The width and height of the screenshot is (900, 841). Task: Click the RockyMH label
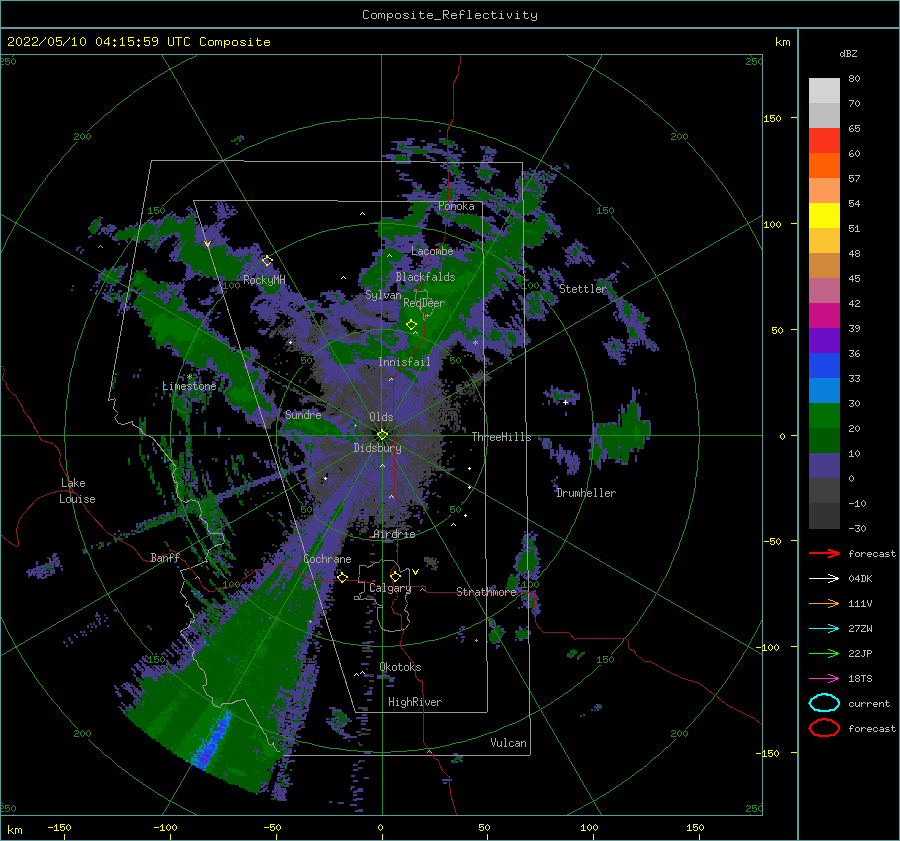(x=264, y=280)
